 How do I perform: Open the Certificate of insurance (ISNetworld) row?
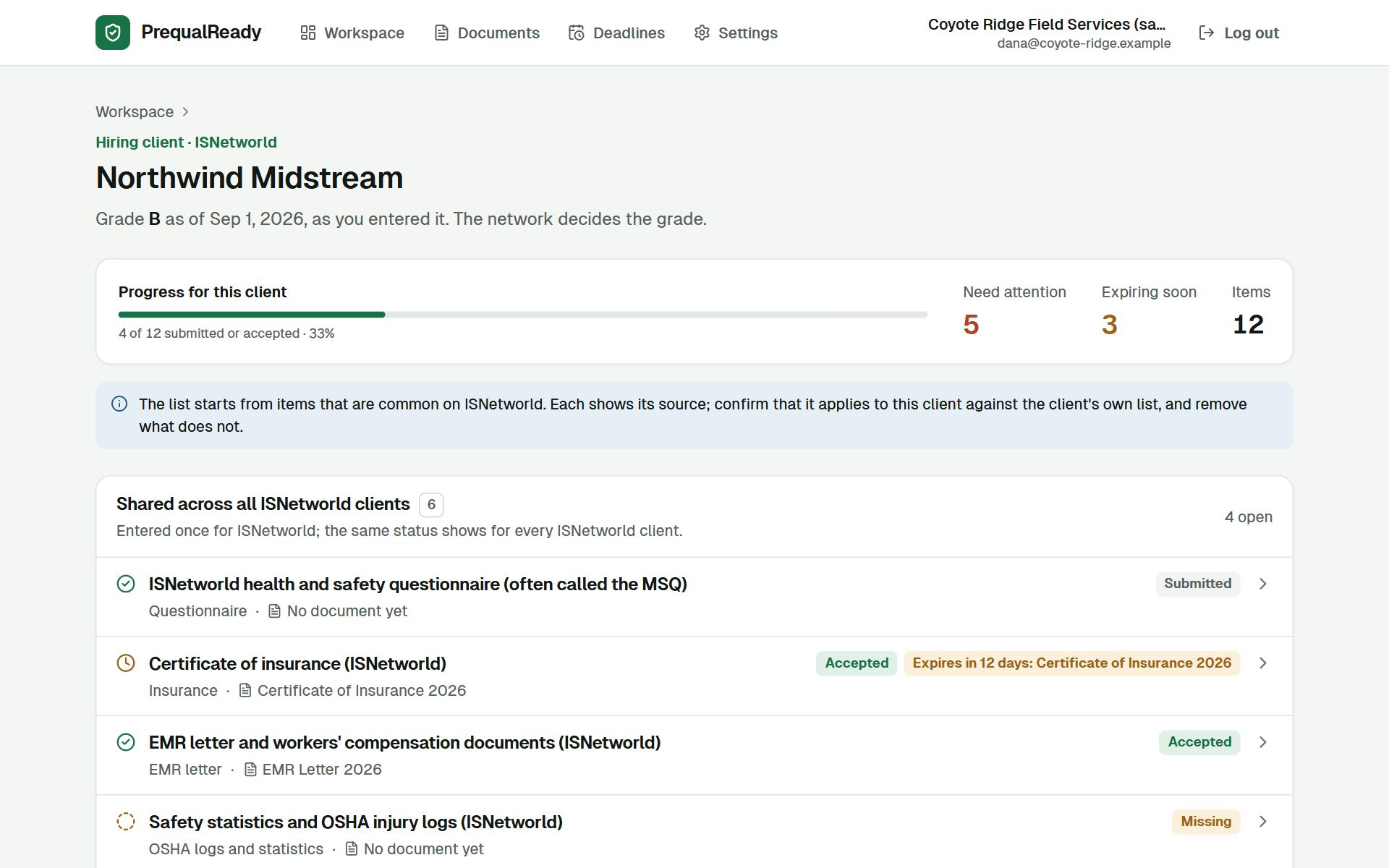click(694, 676)
